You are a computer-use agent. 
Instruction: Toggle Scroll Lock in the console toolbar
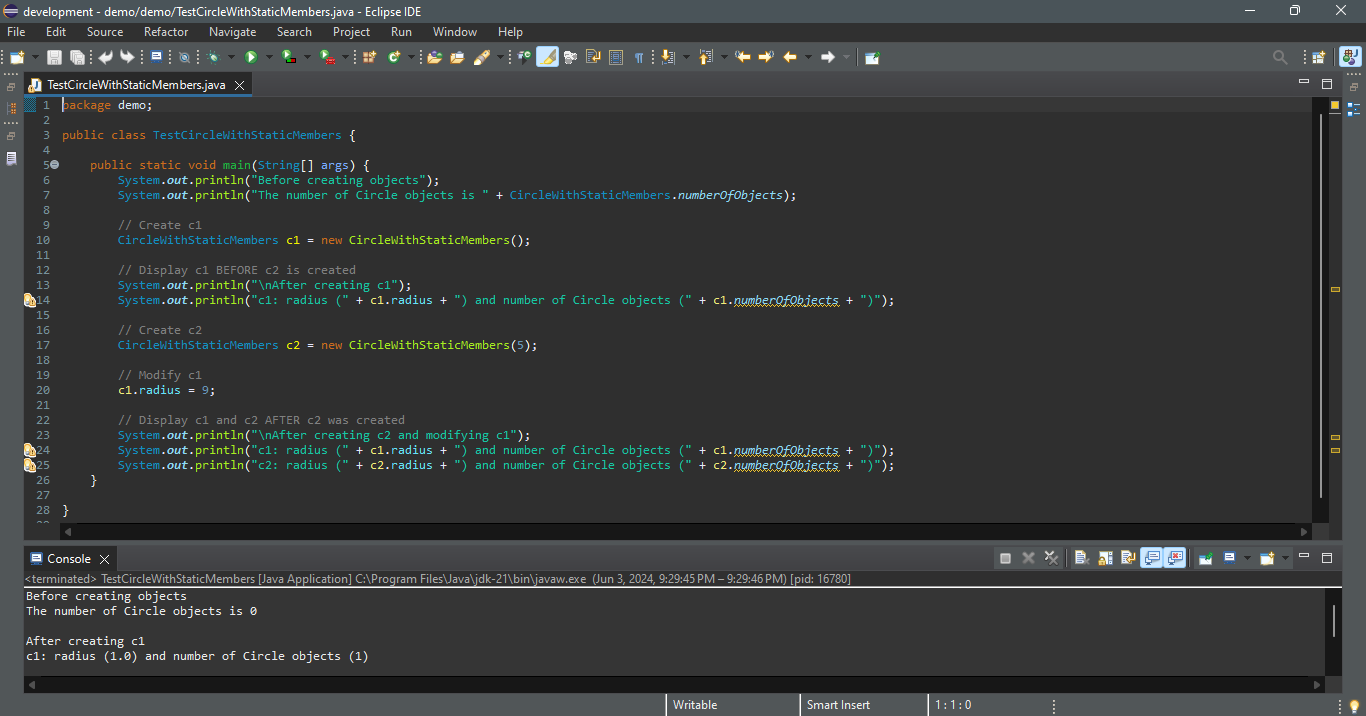pyautogui.click(x=1105, y=558)
